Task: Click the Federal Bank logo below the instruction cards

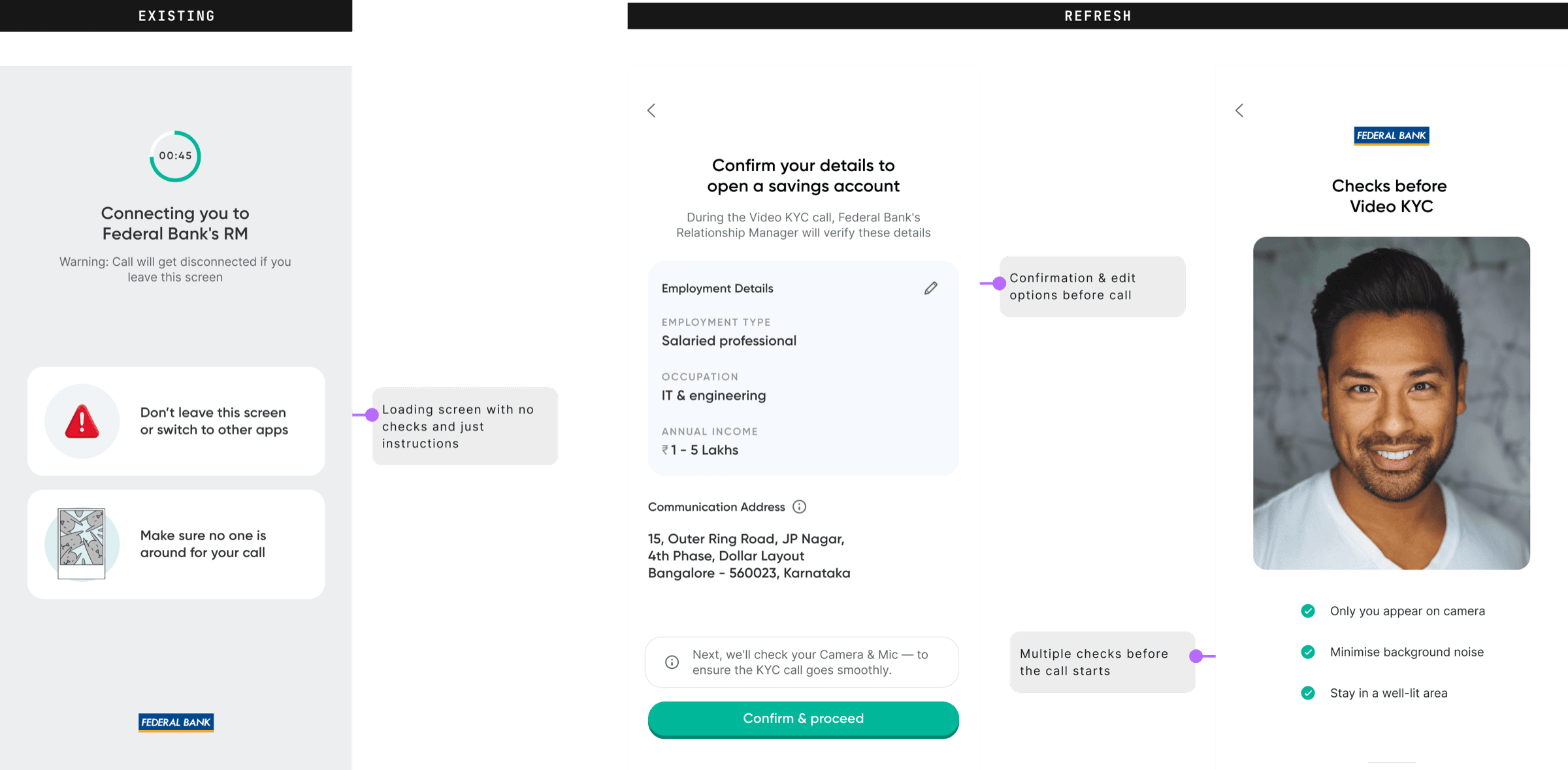Action: [x=176, y=722]
